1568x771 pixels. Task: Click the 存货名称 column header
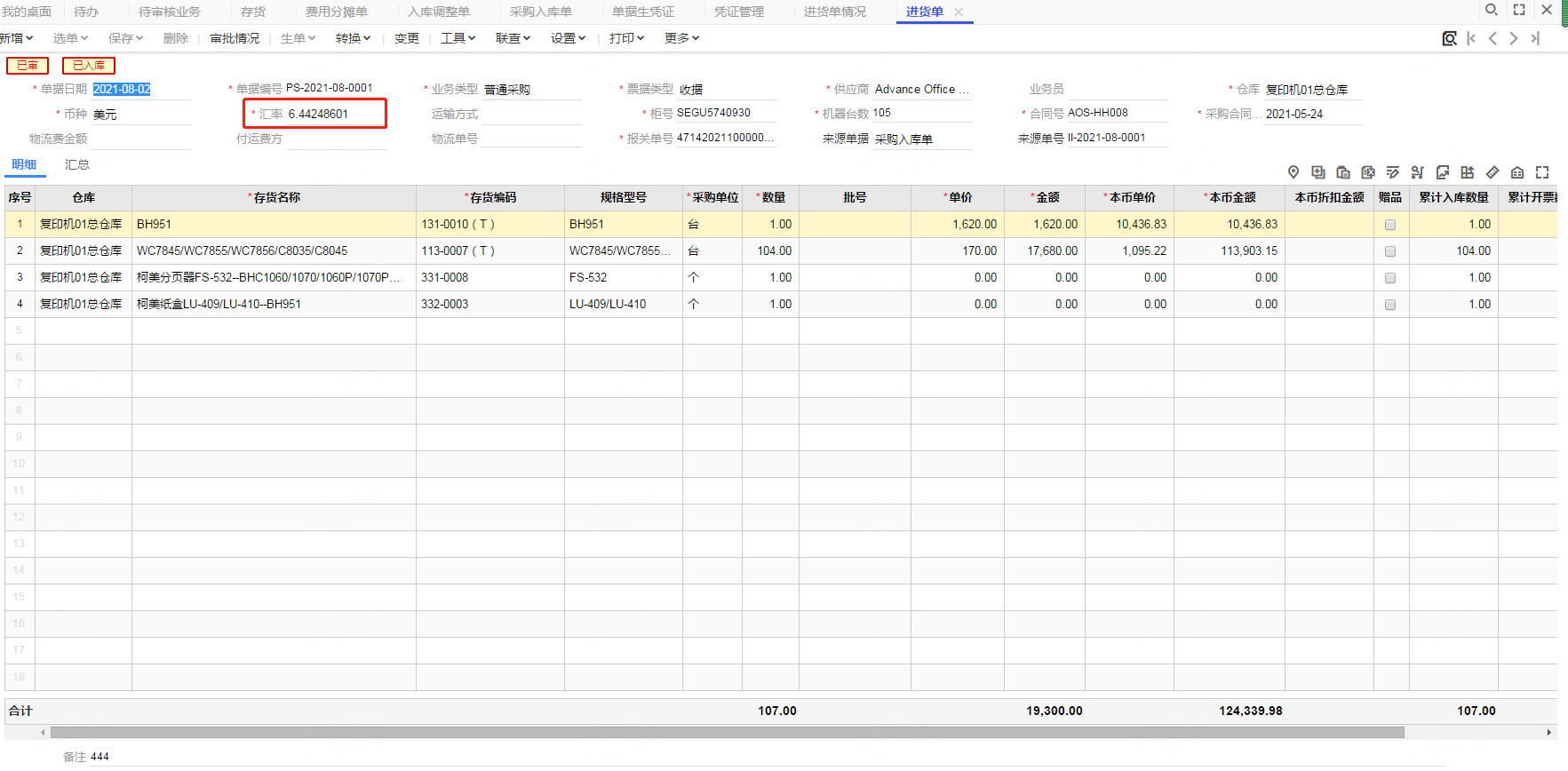point(275,197)
